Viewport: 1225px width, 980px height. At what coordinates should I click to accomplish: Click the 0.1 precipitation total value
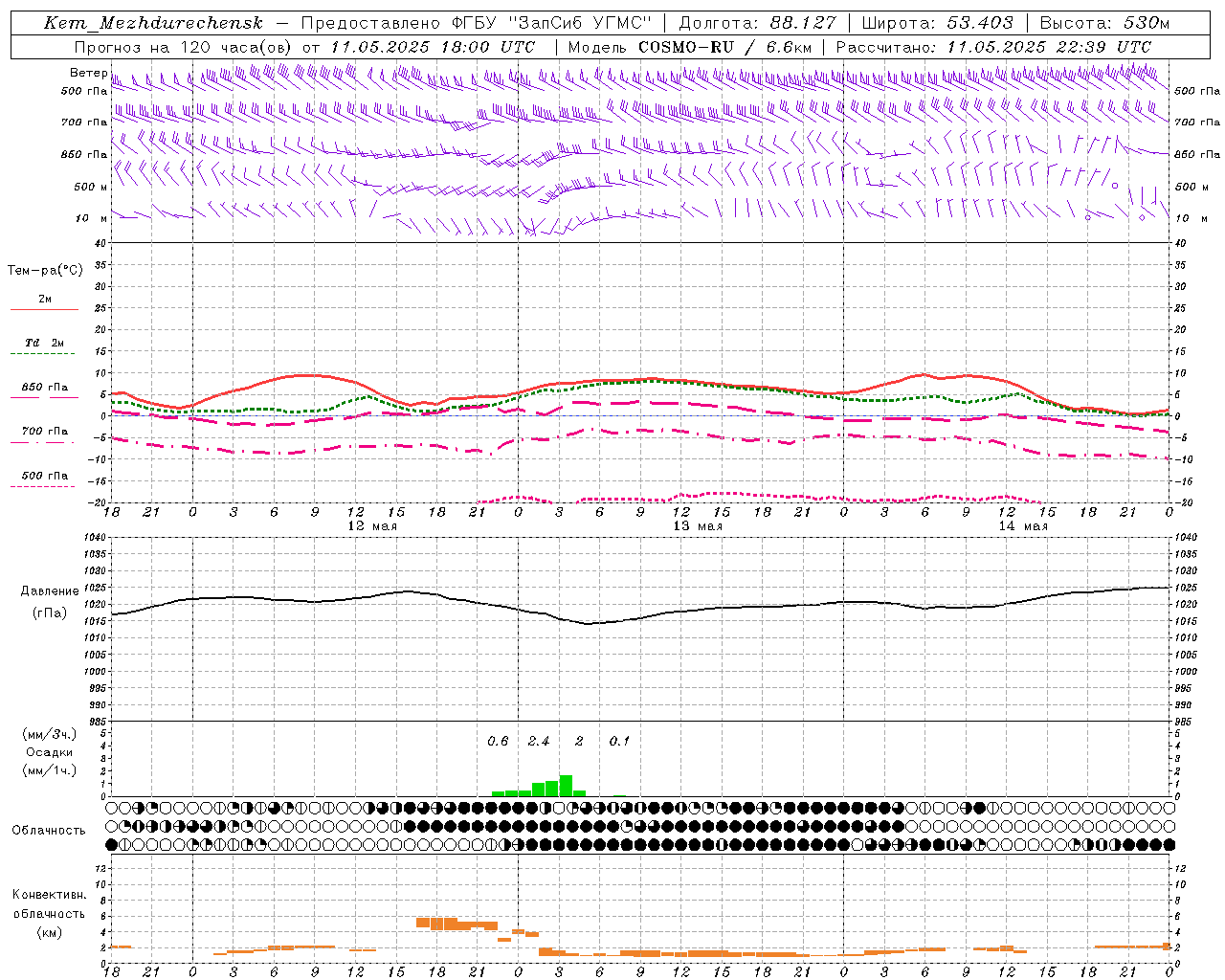620,742
